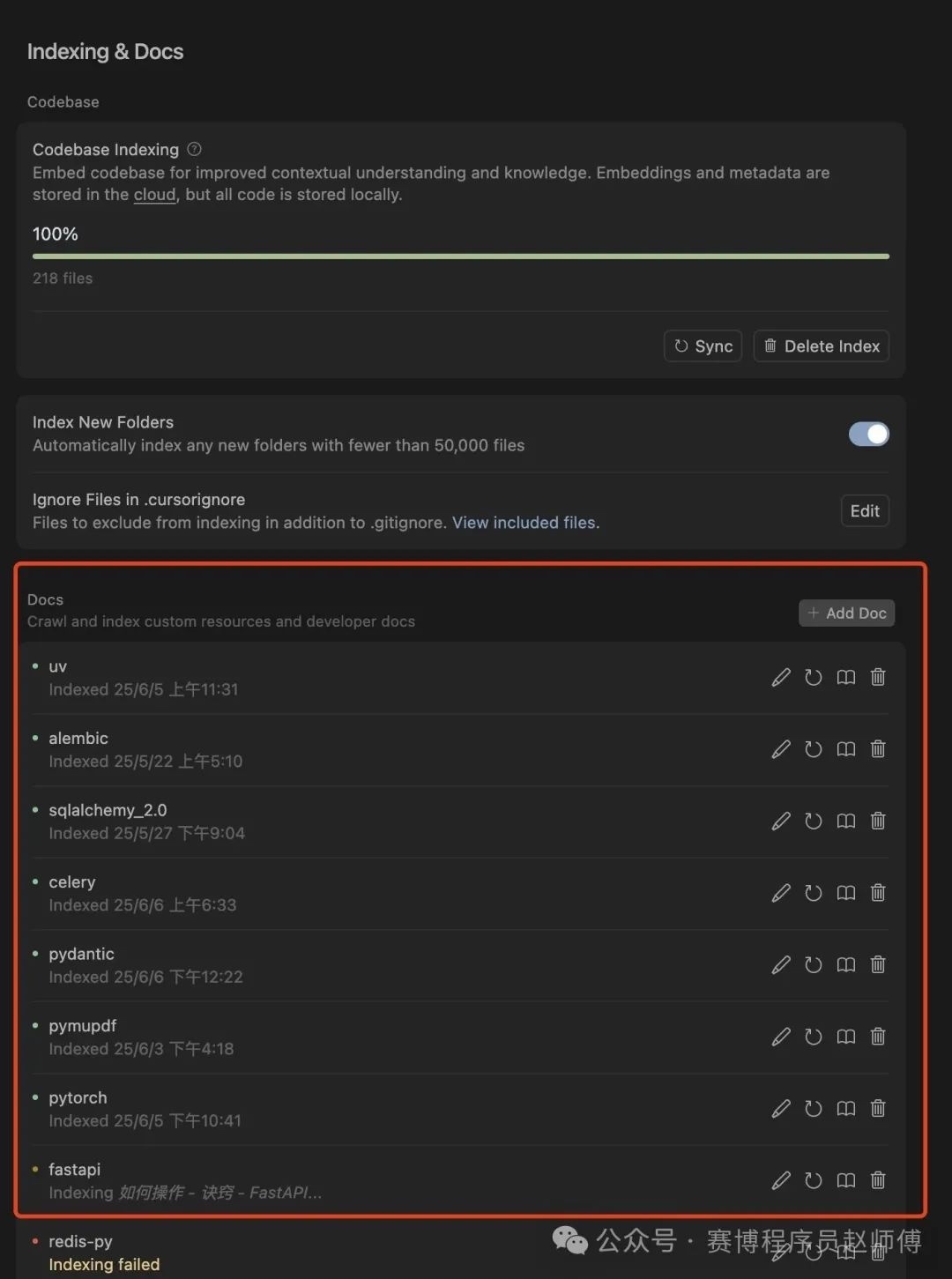Re-index the pydantic doc
The image size is (952, 1279).
tap(814, 965)
